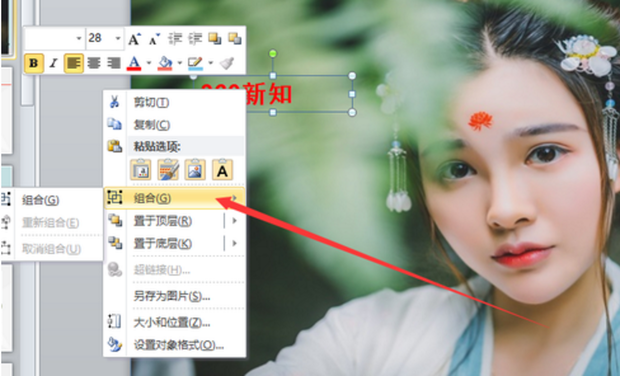The image size is (620, 376).
Task: Paste keep text only A icon
Action: coord(223,170)
